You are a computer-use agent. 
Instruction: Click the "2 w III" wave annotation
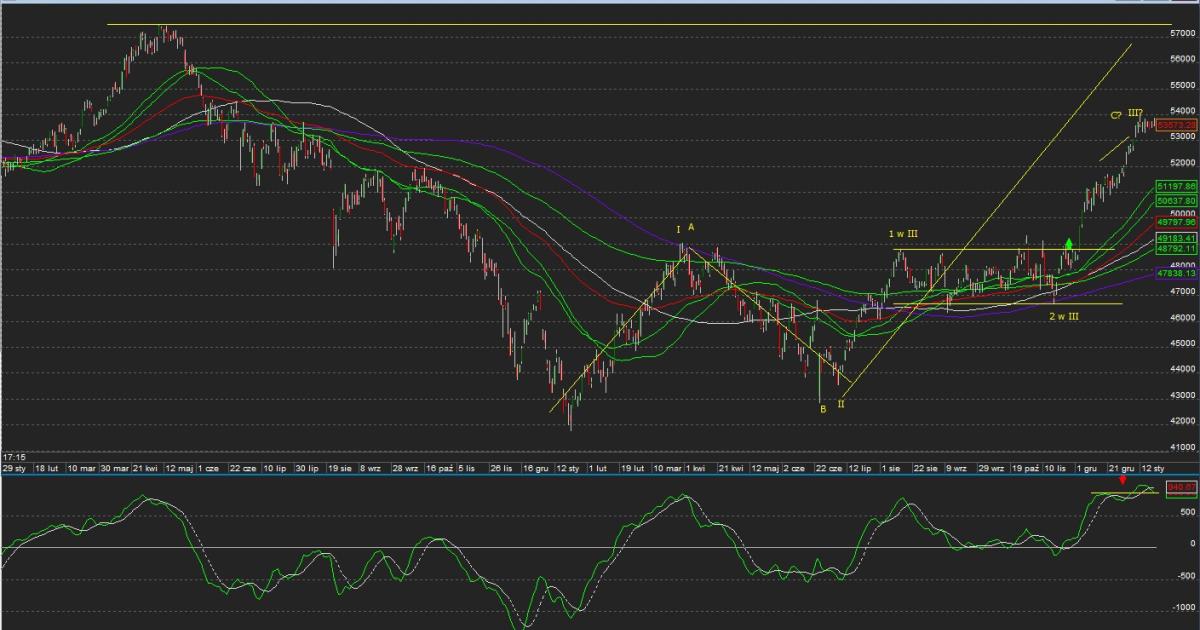pyautogui.click(x=1063, y=316)
